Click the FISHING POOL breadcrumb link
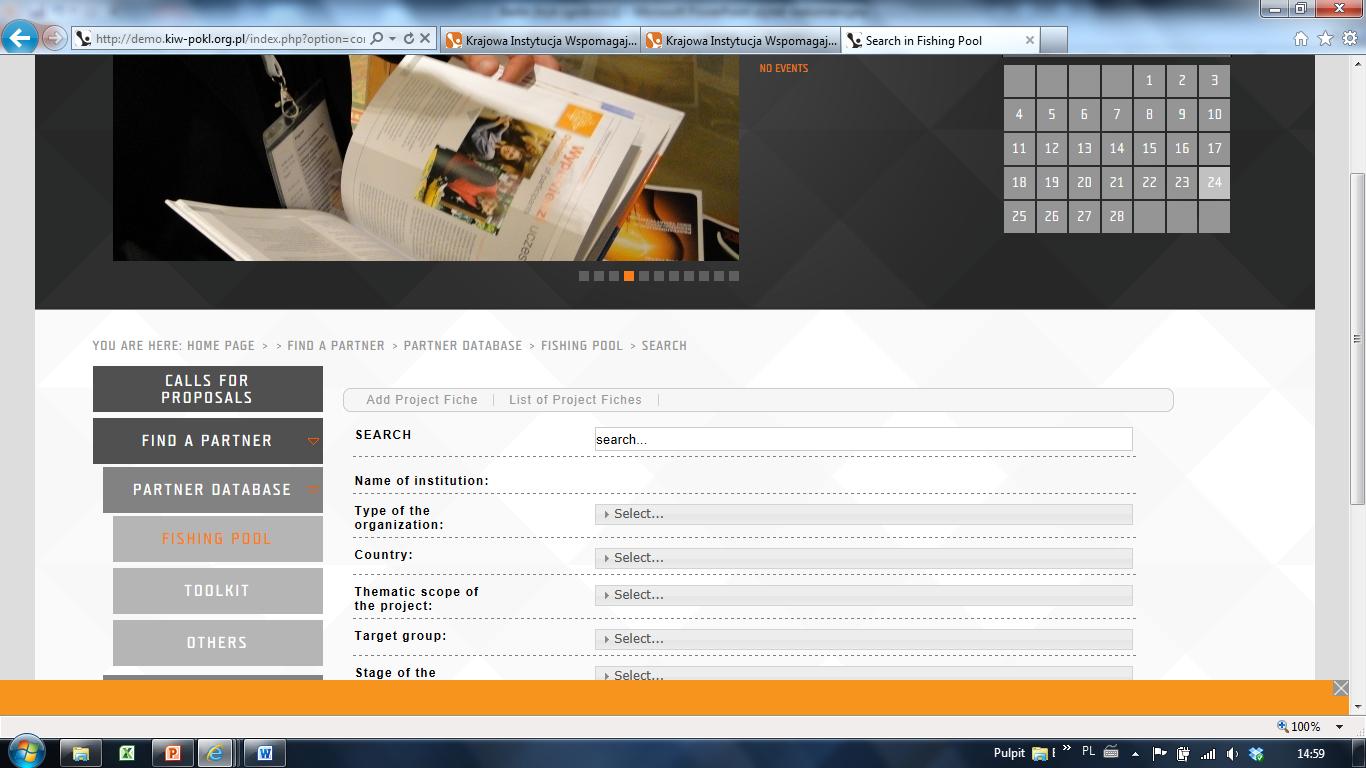1366x768 pixels. point(582,345)
